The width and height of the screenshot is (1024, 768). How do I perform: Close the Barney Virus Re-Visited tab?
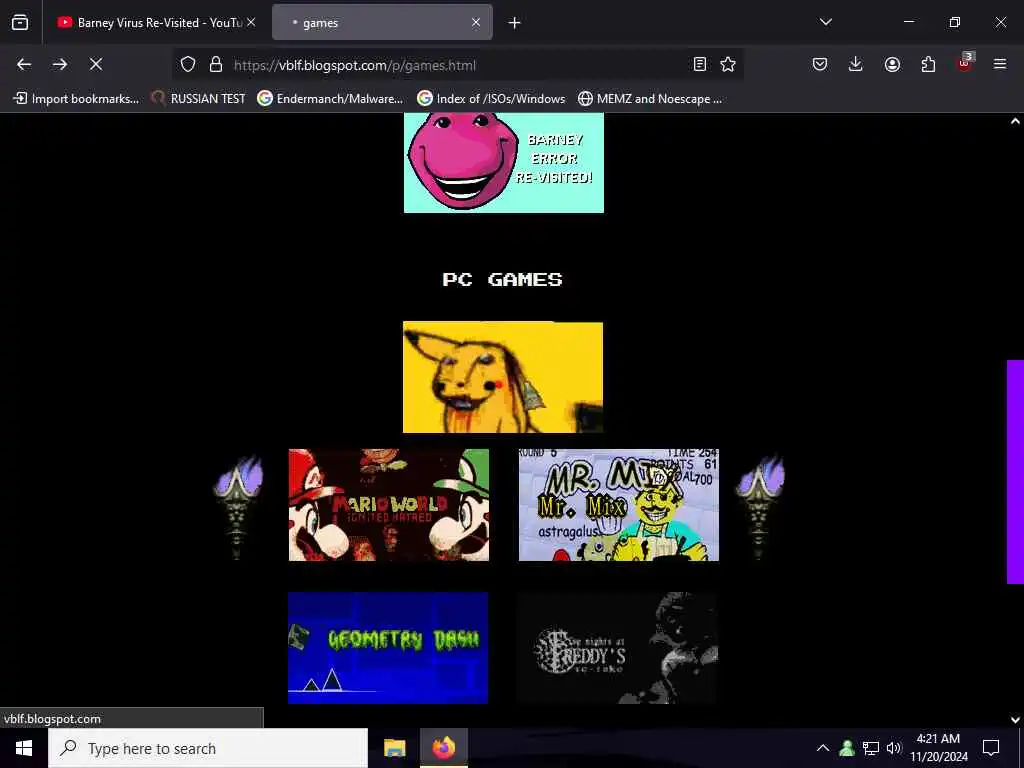point(251,22)
